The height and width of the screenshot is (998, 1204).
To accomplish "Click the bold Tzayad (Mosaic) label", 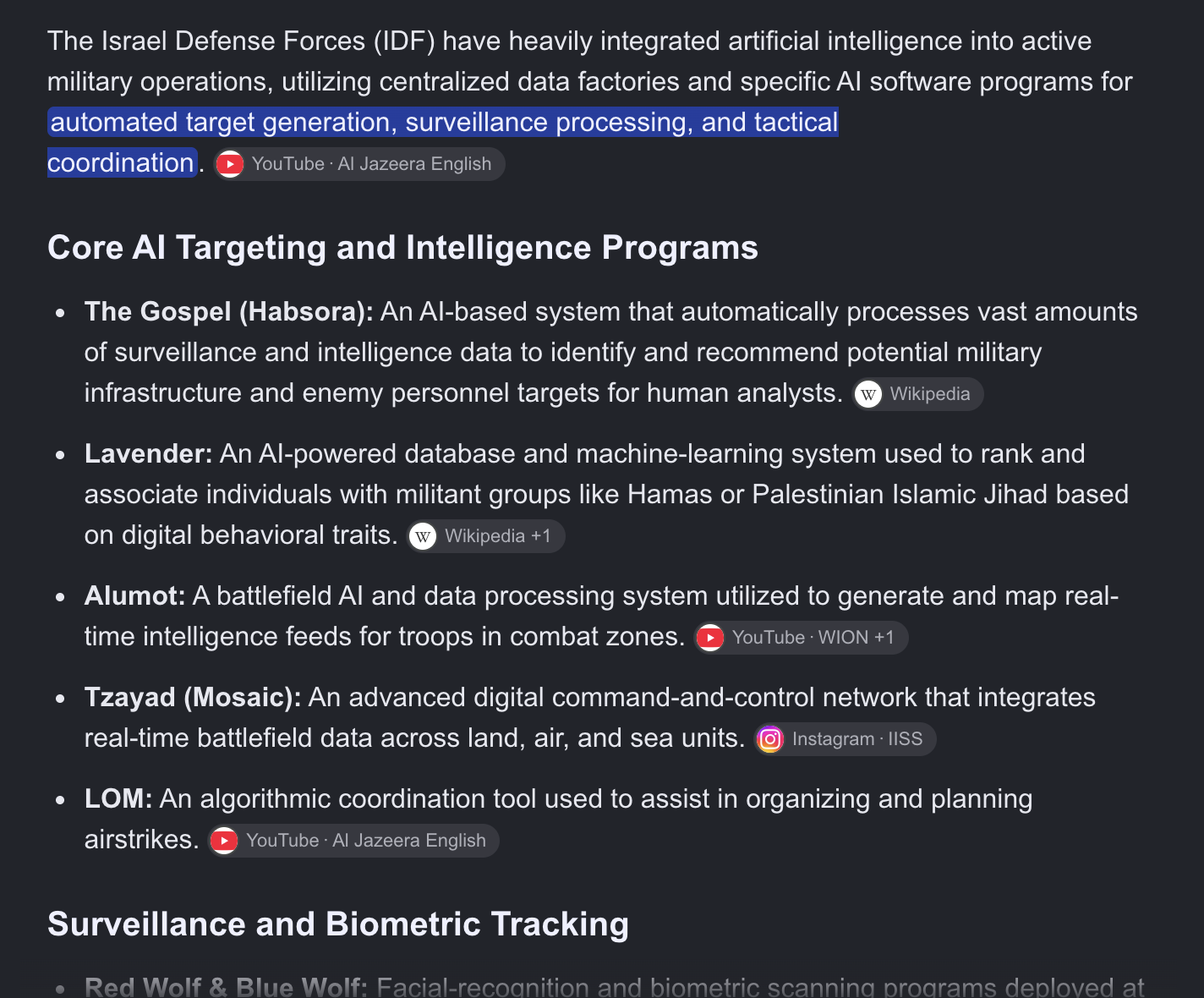I will (x=193, y=698).
